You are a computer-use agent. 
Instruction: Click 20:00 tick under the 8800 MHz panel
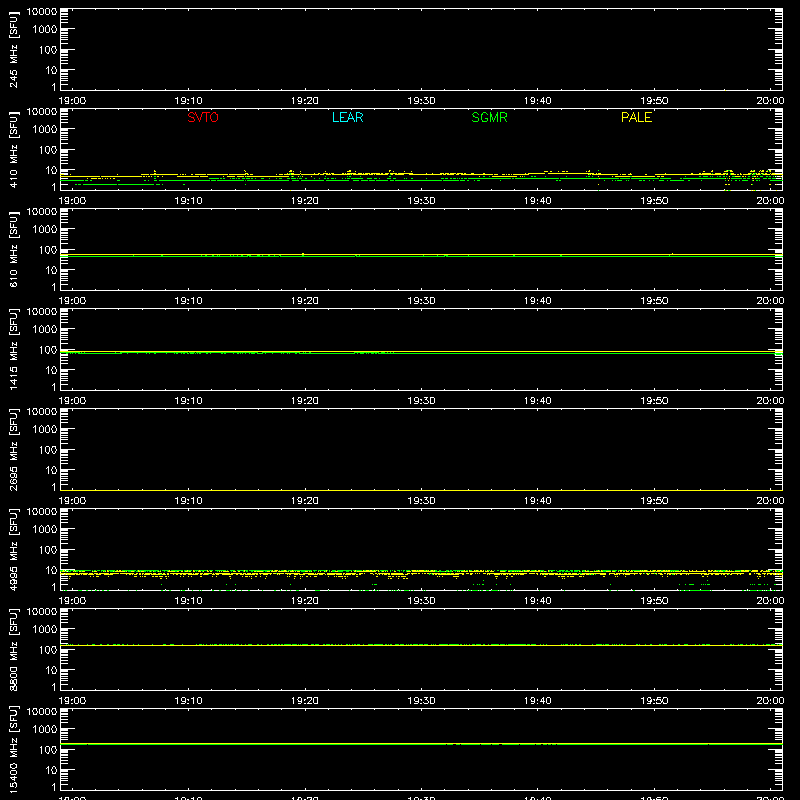[x=770, y=701]
